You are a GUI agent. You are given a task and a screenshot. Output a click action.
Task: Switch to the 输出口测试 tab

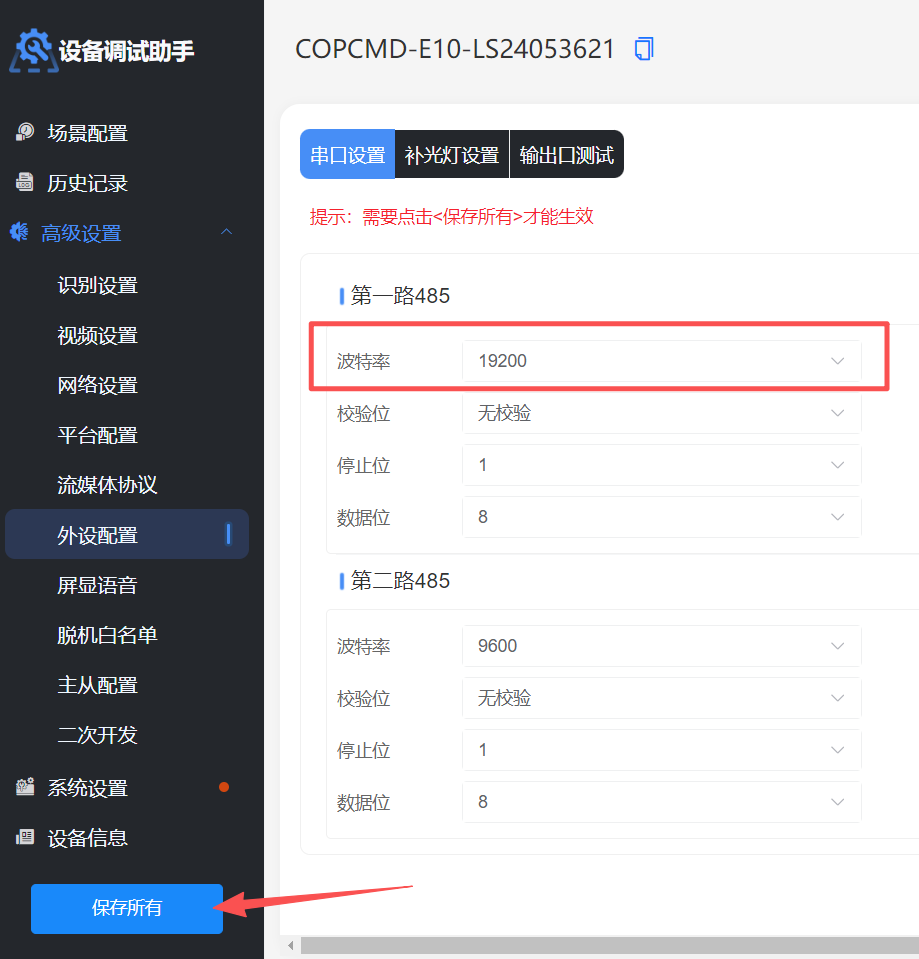coord(567,155)
